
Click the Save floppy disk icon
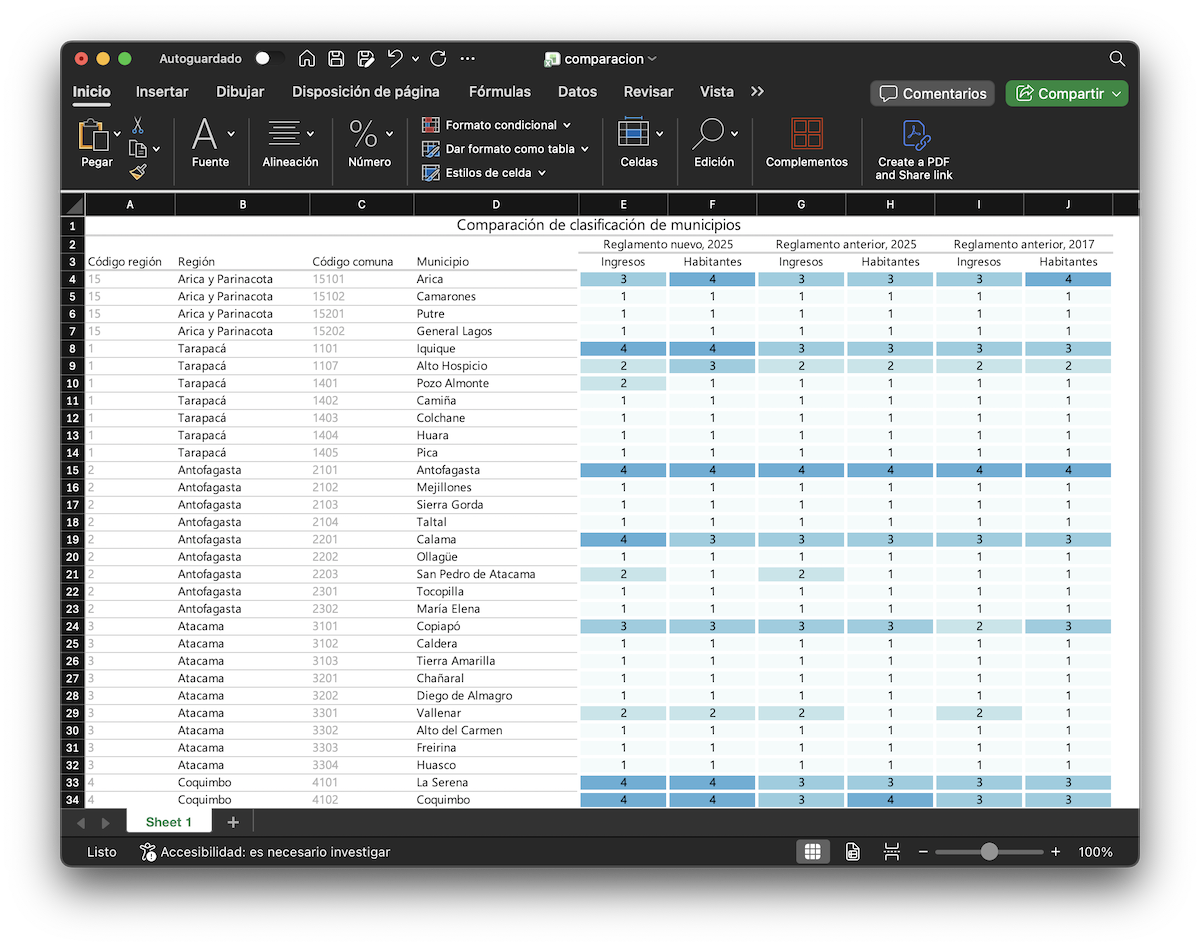click(336, 59)
